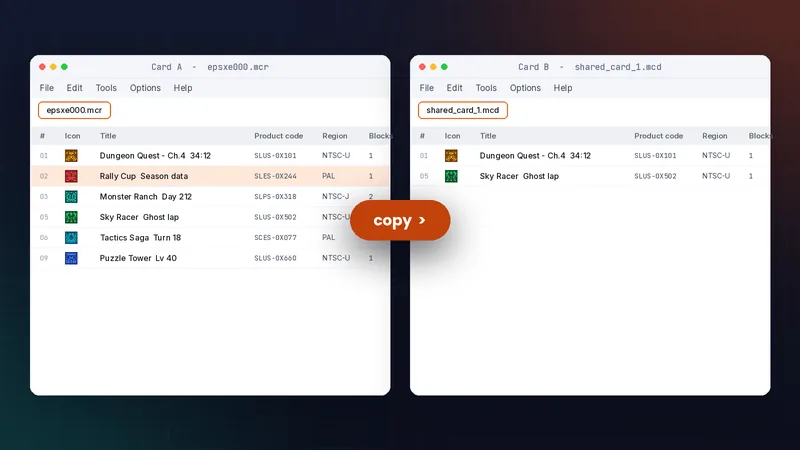Viewport: 800px width, 450px height.
Task: Click Icon column header in Card B
Action: (453, 136)
